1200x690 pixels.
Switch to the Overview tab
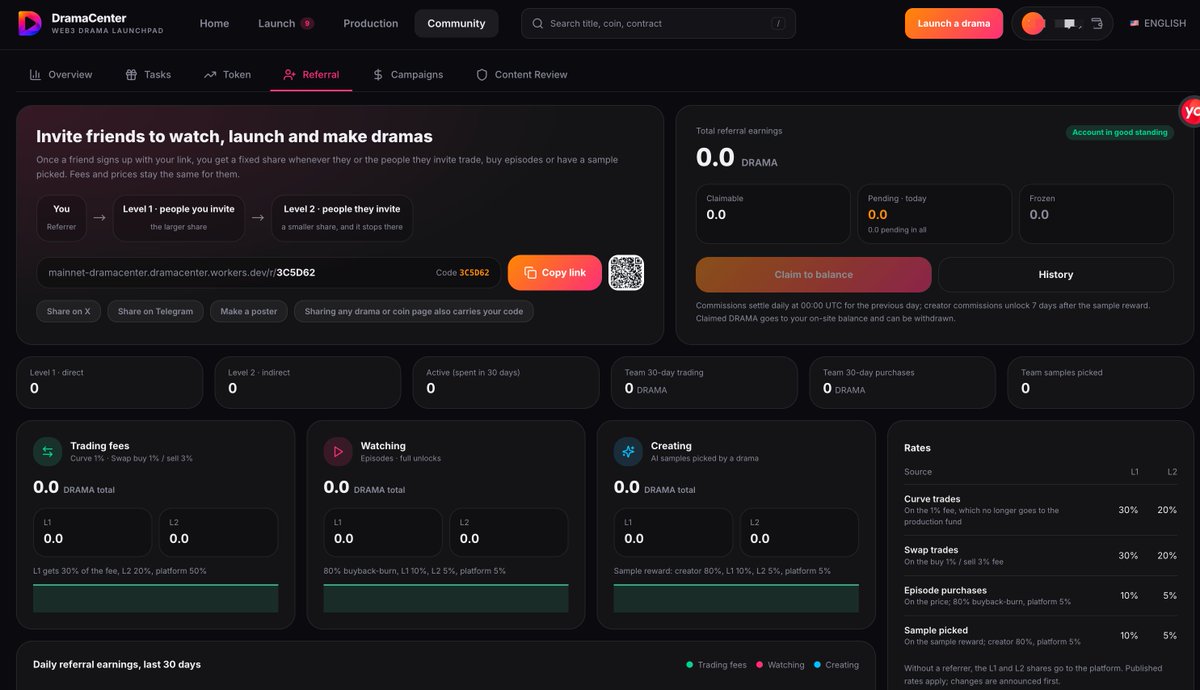pos(61,74)
